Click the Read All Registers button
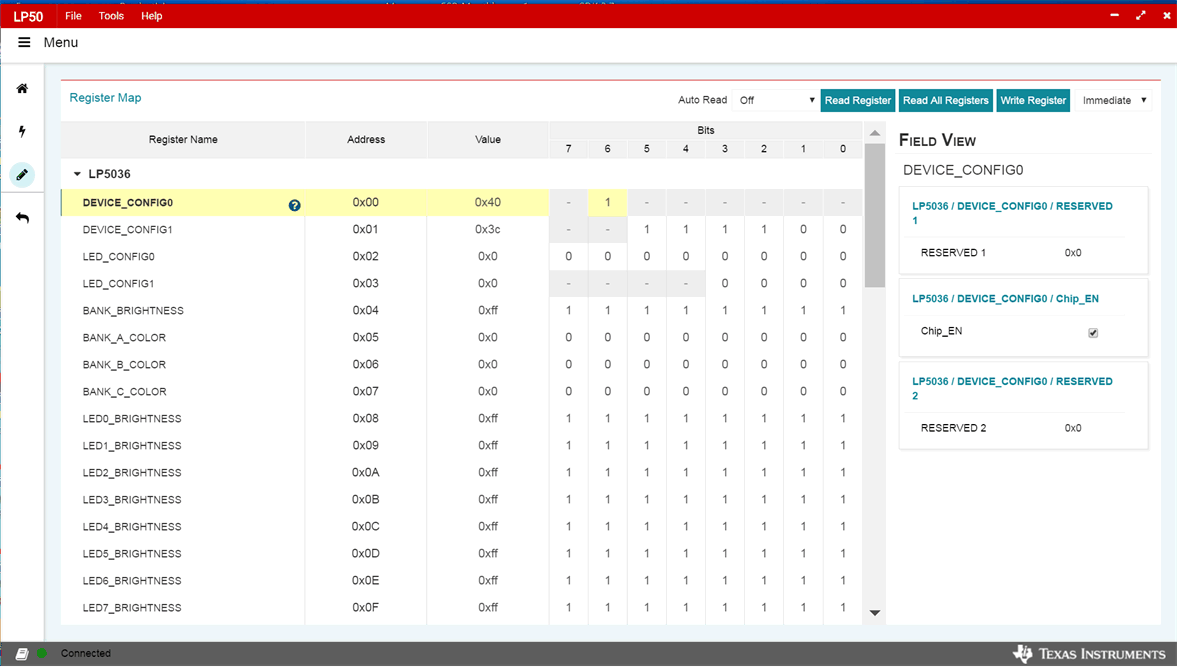 [x=945, y=101]
